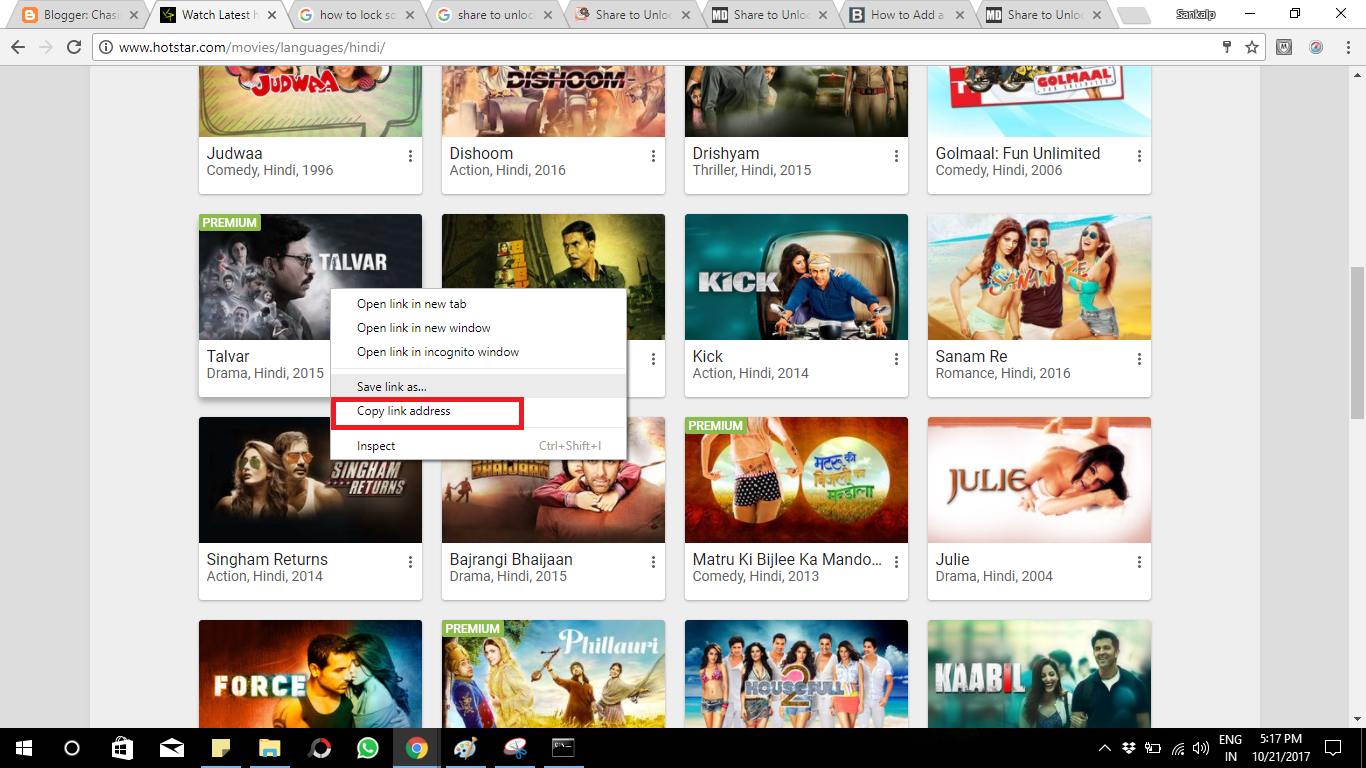
Task: Open the Singham Returns poster
Action: 310,480
